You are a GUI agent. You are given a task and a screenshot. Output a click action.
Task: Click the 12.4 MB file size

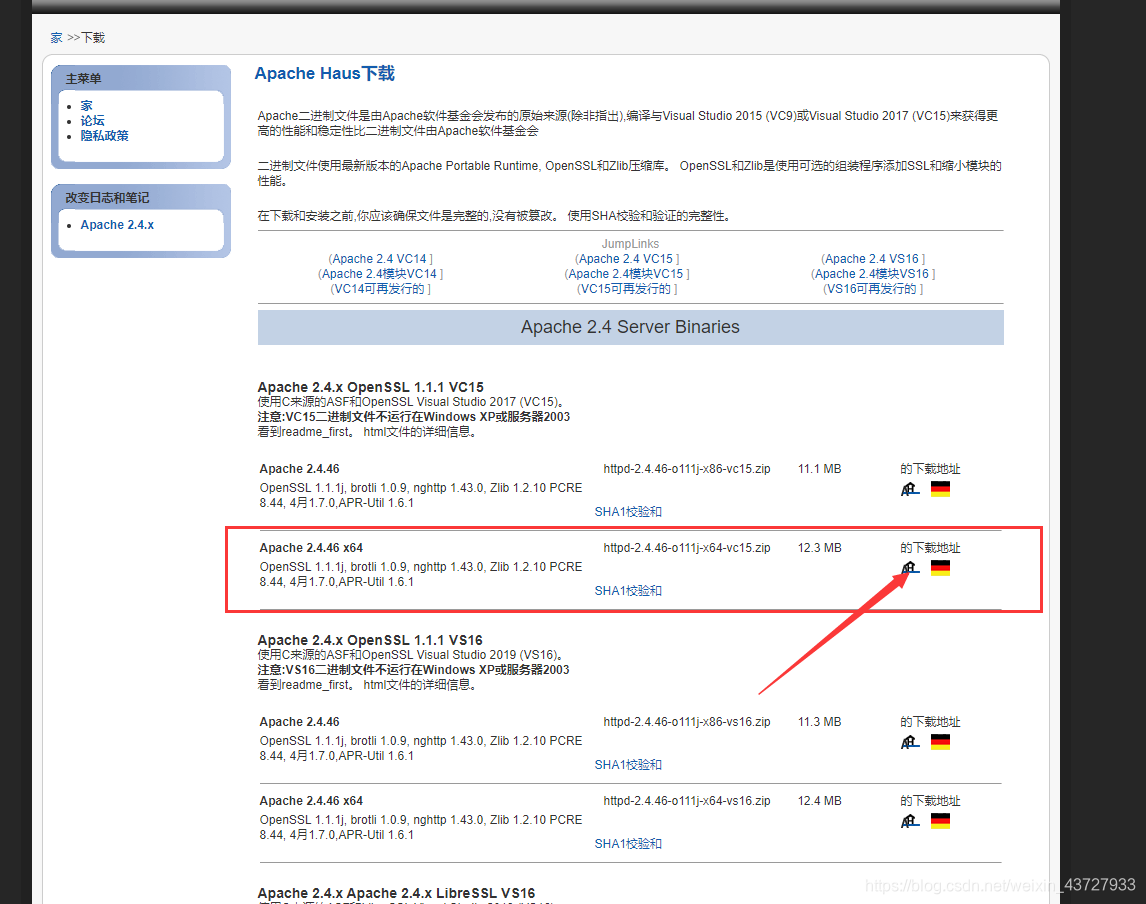819,800
